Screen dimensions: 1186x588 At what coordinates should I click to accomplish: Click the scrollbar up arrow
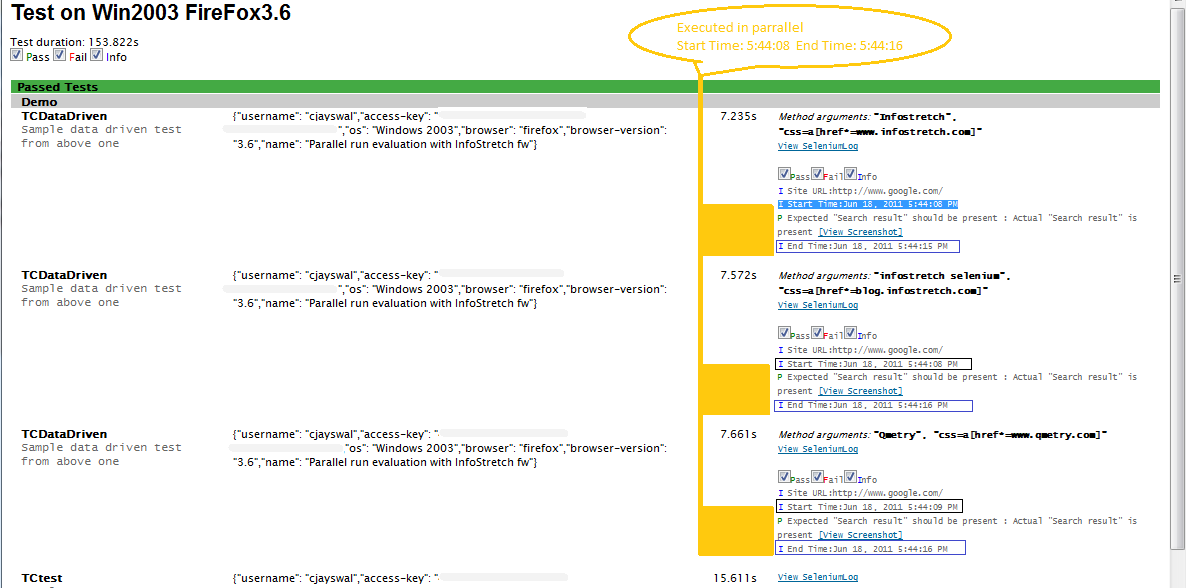pos(1177,7)
